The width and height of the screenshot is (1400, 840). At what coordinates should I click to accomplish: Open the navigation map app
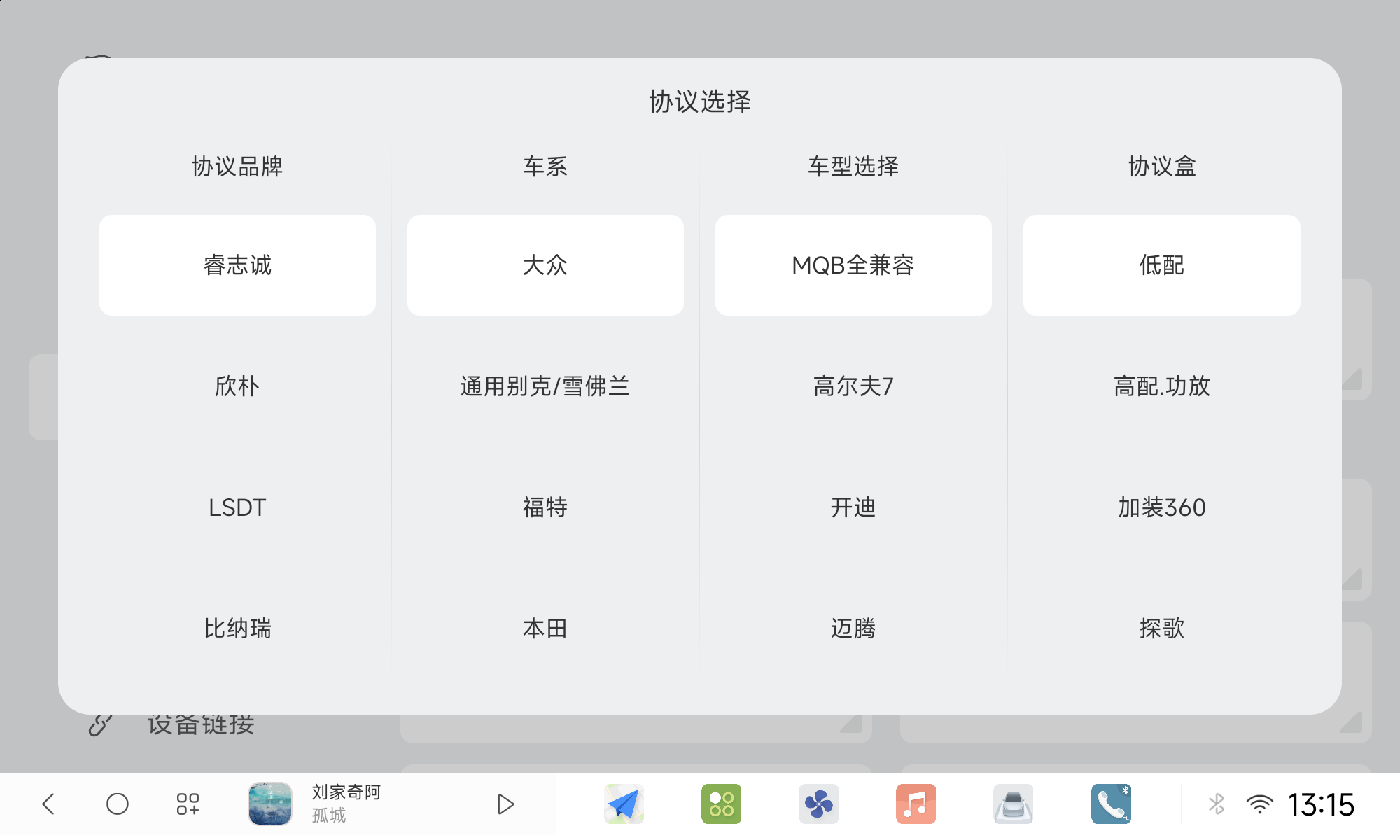(624, 804)
